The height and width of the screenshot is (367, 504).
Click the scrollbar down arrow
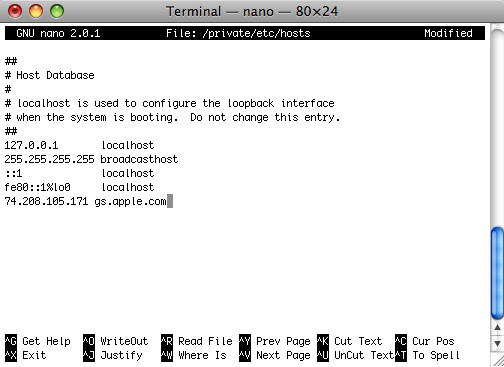(x=497, y=343)
